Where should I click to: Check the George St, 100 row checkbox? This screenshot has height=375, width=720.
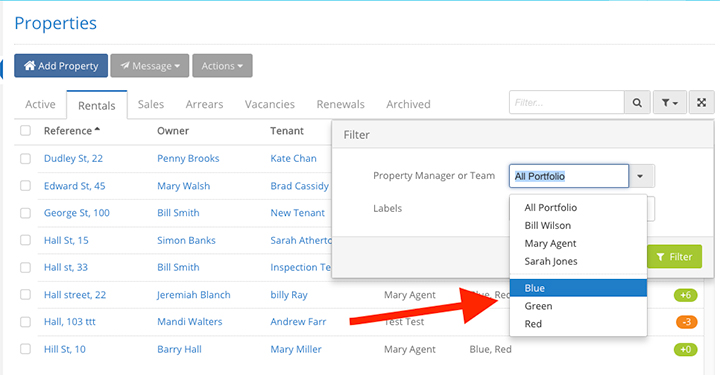[25, 213]
